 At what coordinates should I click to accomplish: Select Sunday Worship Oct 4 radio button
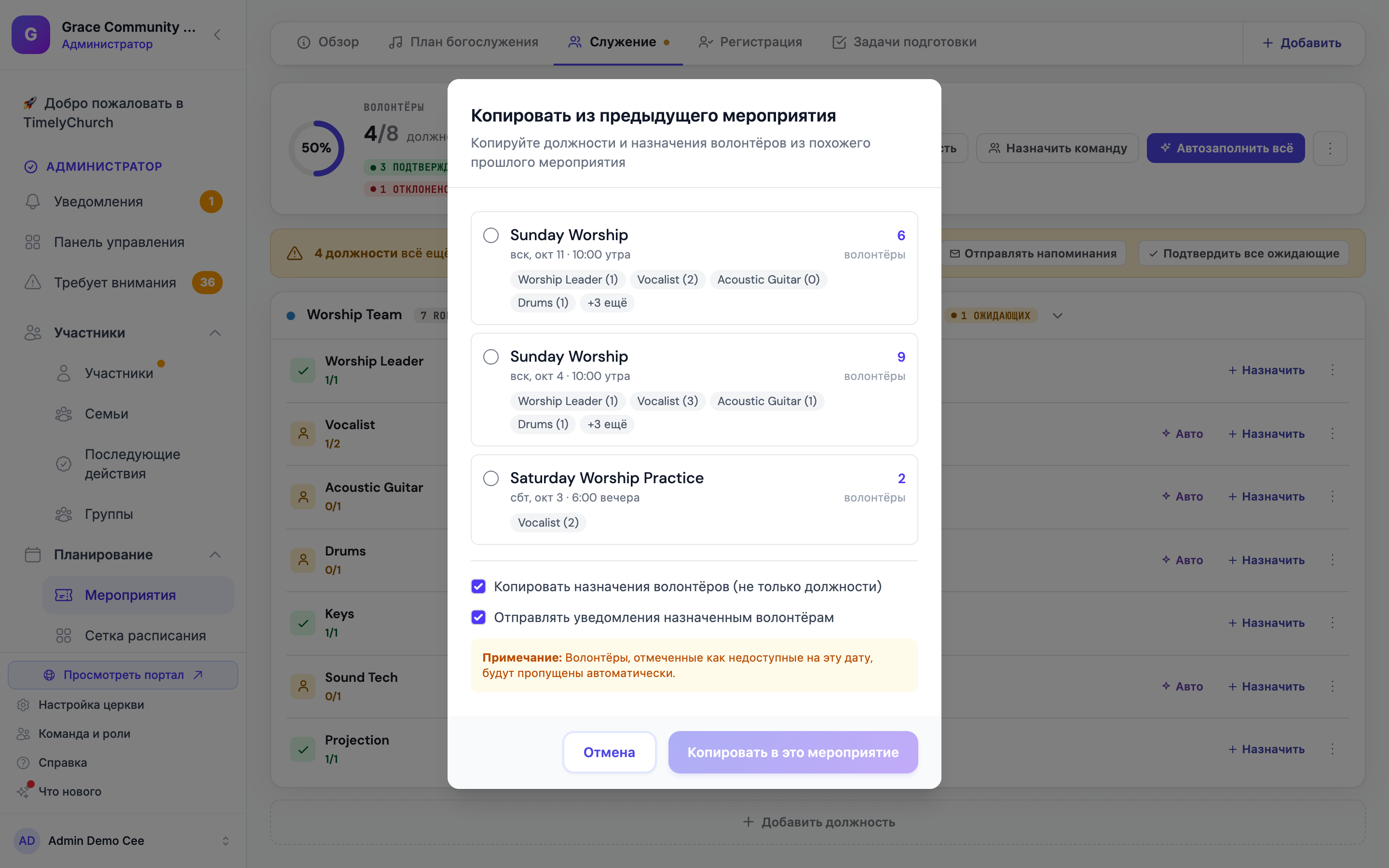(491, 356)
